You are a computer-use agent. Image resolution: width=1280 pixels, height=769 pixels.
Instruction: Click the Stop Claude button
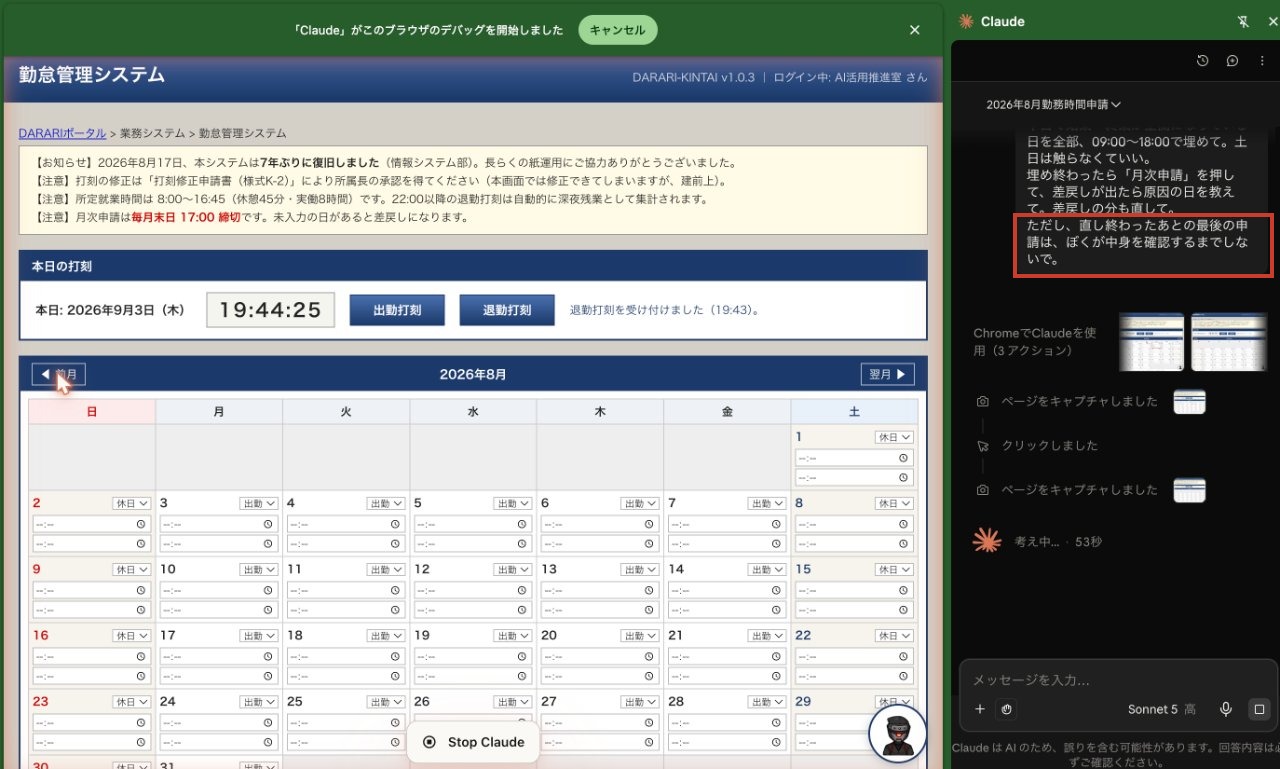pyautogui.click(x=473, y=742)
